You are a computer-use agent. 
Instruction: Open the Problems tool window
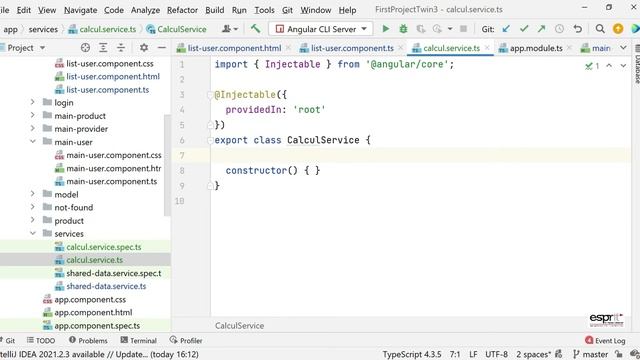[x=88, y=340]
